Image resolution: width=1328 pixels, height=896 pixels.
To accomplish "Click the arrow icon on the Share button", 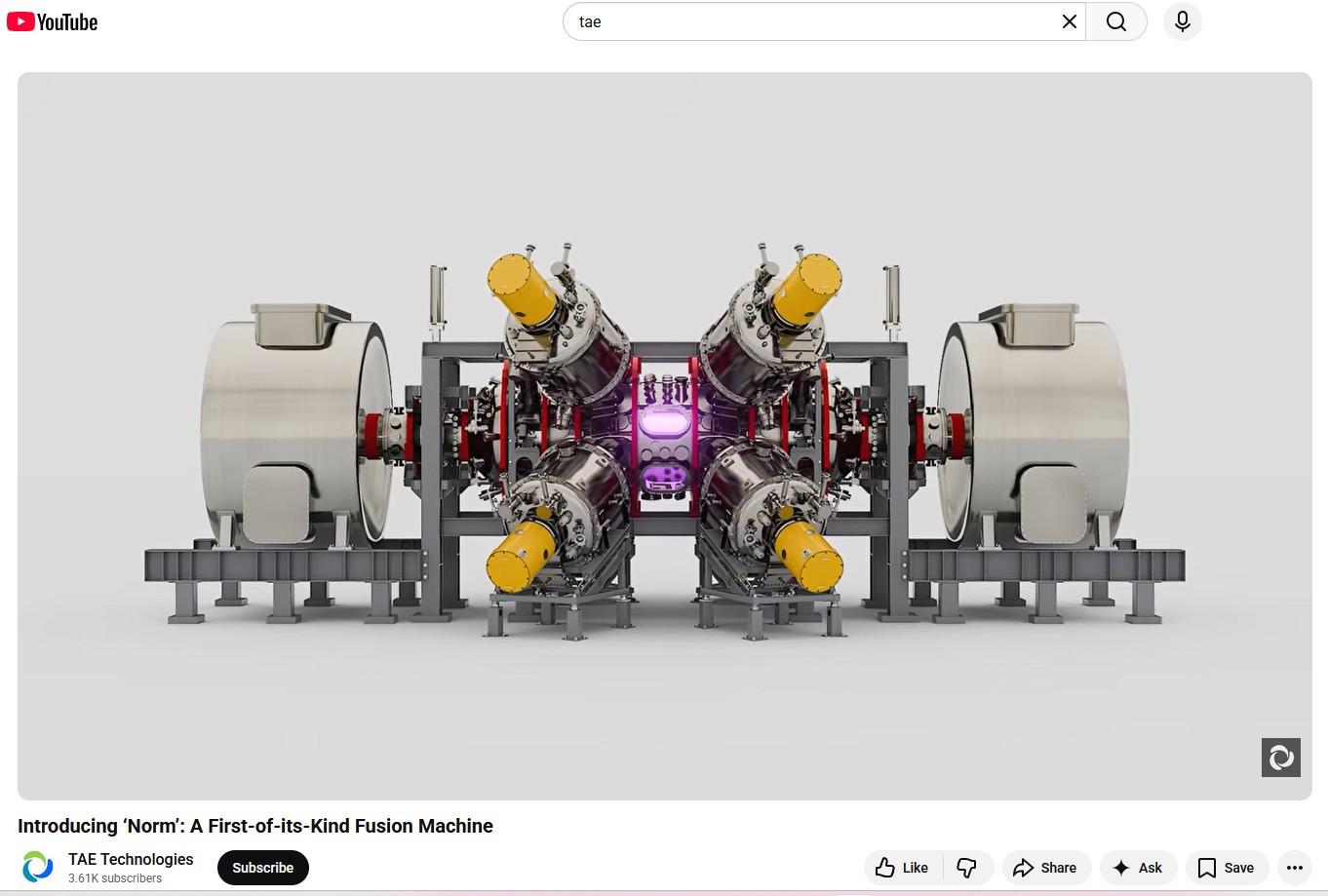I will coord(1023,868).
